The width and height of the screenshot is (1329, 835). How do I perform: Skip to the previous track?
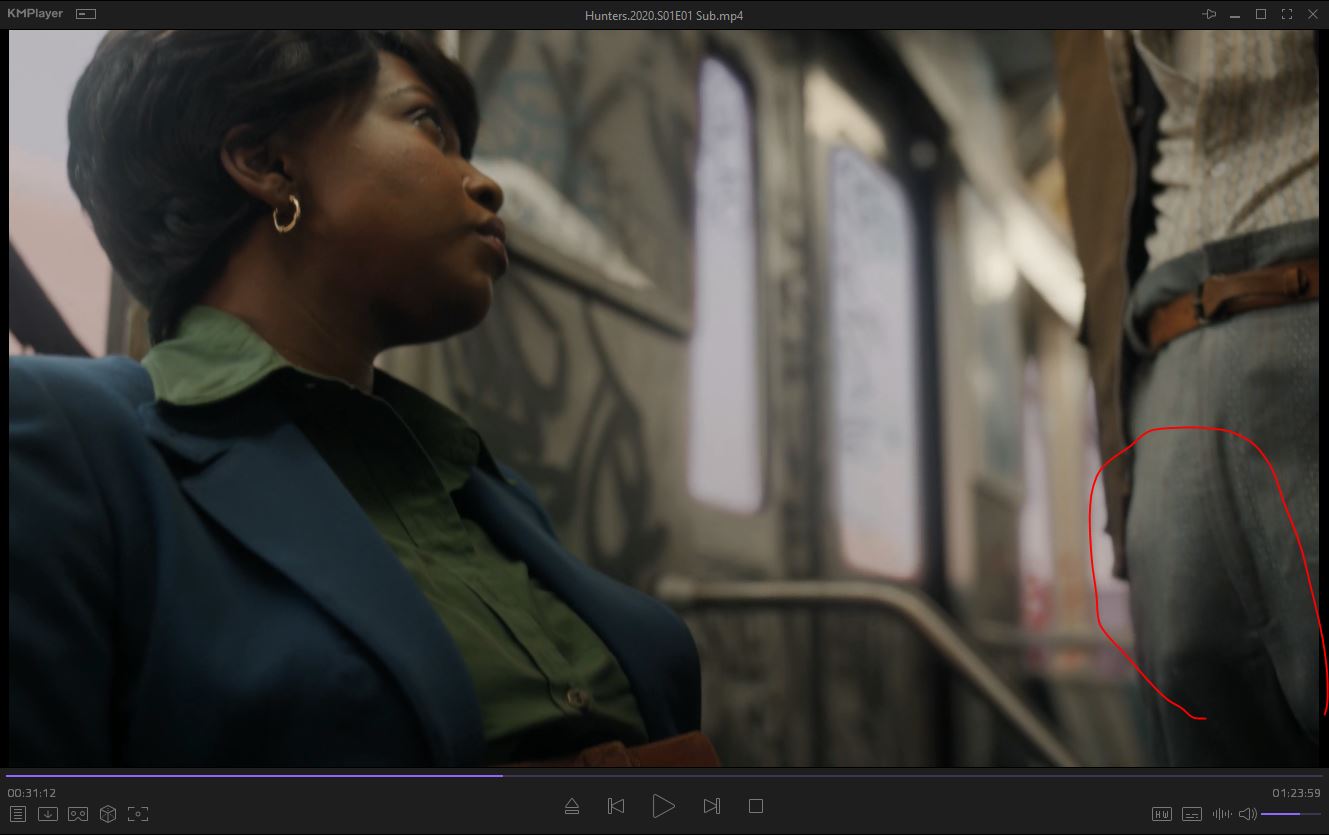point(616,806)
